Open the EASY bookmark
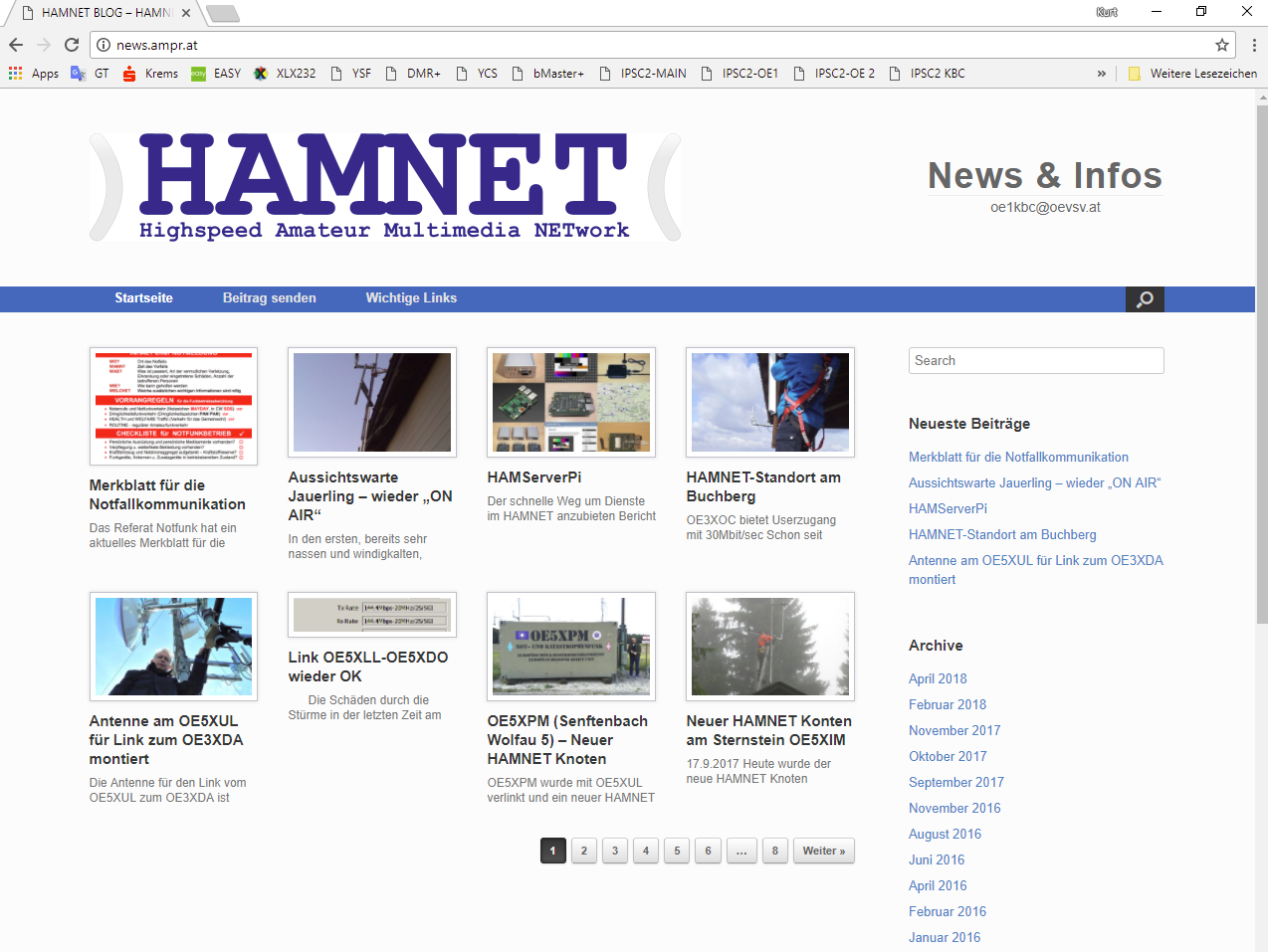This screenshot has height=952, width=1268. [x=216, y=74]
